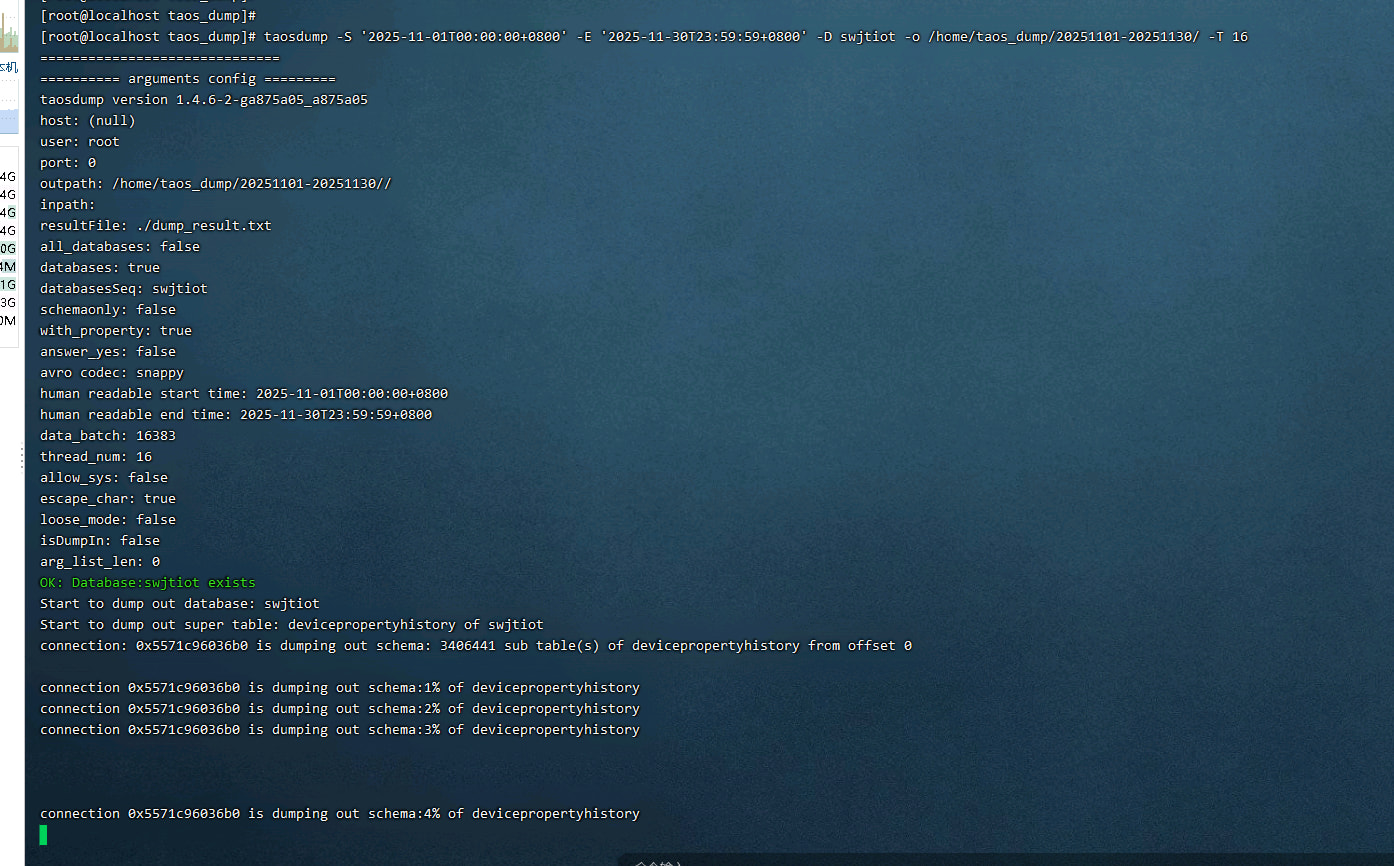Click the 'resultFile: ./dump_result.txt' line
The image size is (1394, 866).
click(155, 226)
